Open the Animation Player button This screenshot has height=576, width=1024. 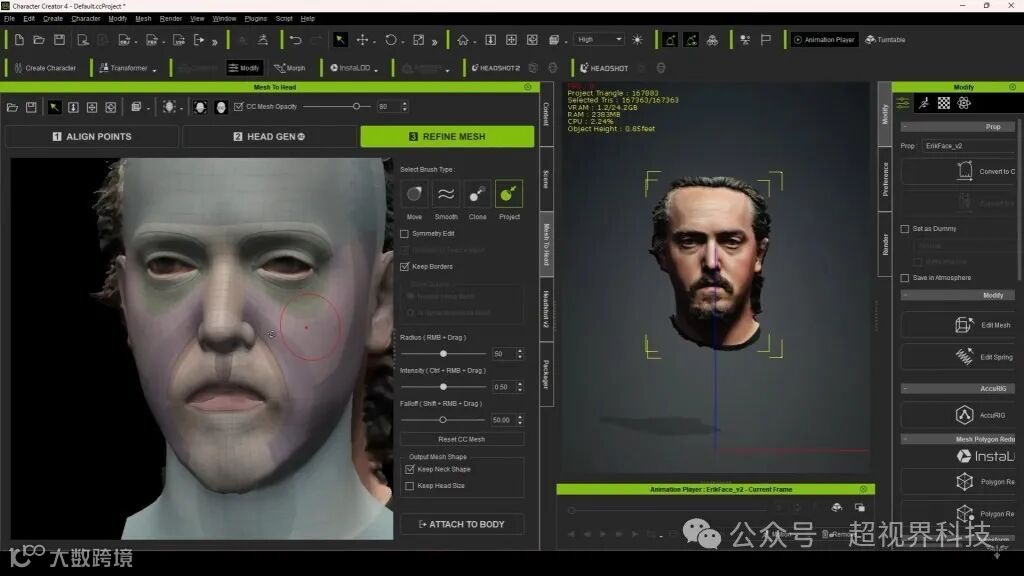click(x=824, y=40)
